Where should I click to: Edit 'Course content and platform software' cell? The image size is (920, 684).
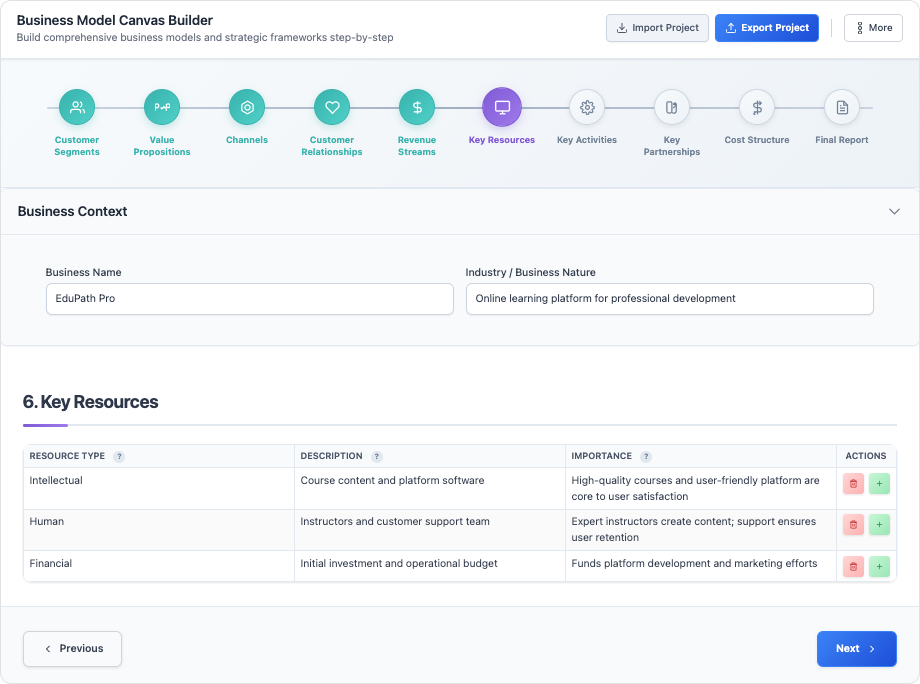430,488
